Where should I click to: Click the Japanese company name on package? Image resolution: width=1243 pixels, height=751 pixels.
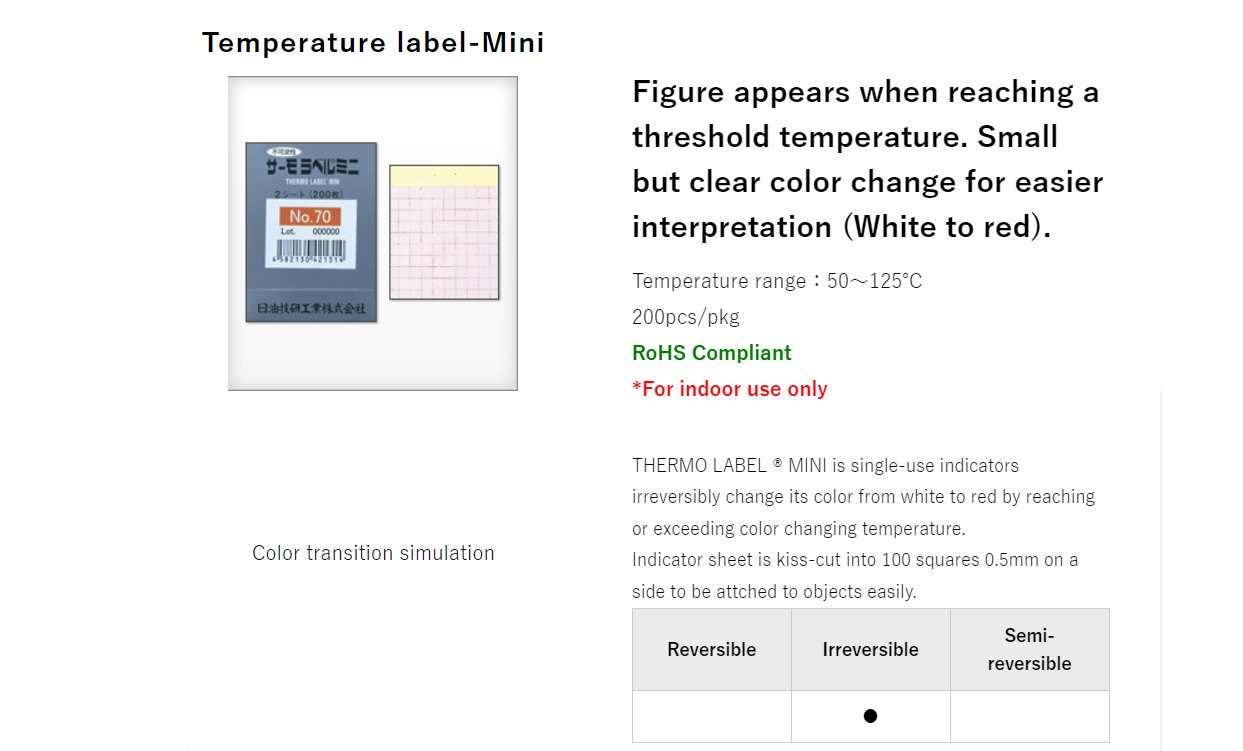point(310,308)
